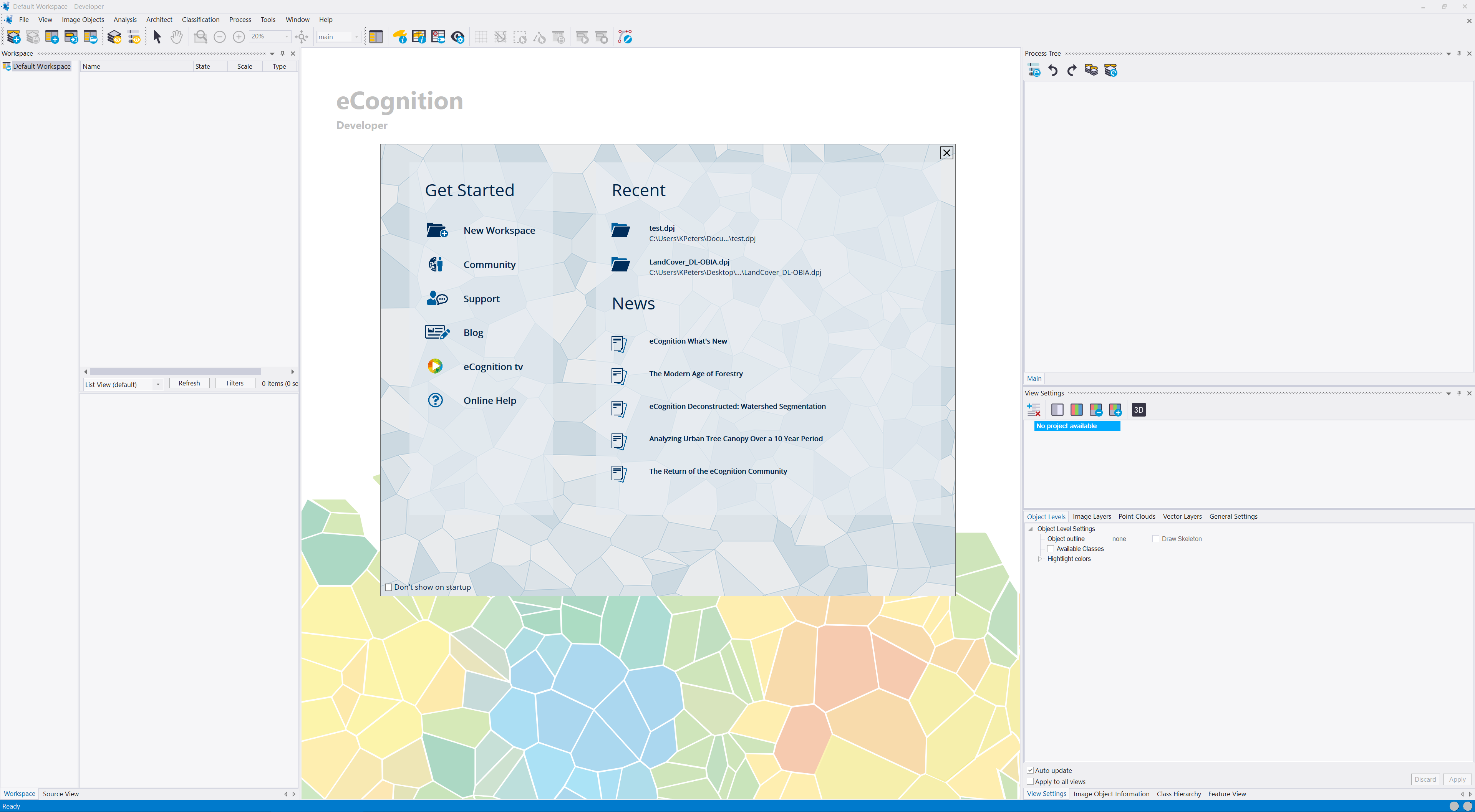Click the feature table info icon
Screen dimensions: 1475x812
tap(419, 37)
